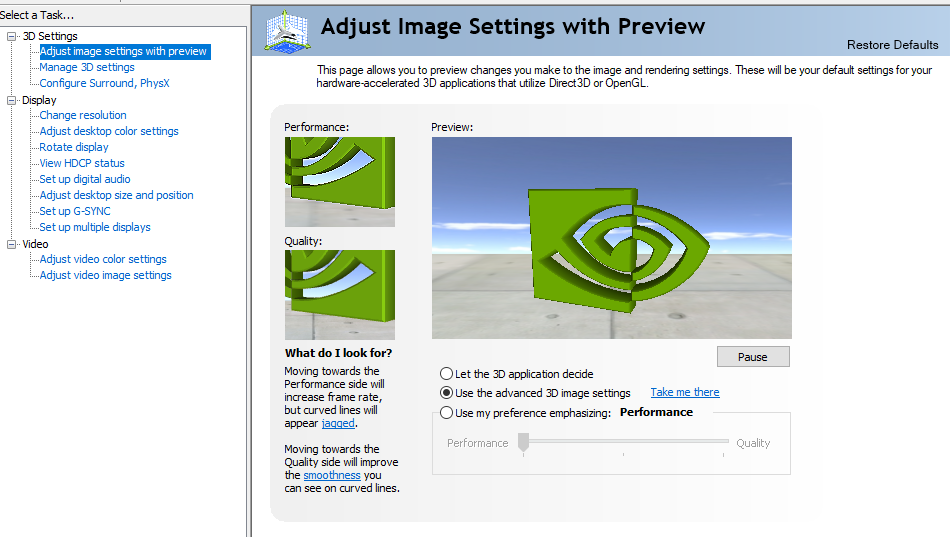
Task: Open Set up G-SYNC page
Action: pyautogui.click(x=75, y=211)
